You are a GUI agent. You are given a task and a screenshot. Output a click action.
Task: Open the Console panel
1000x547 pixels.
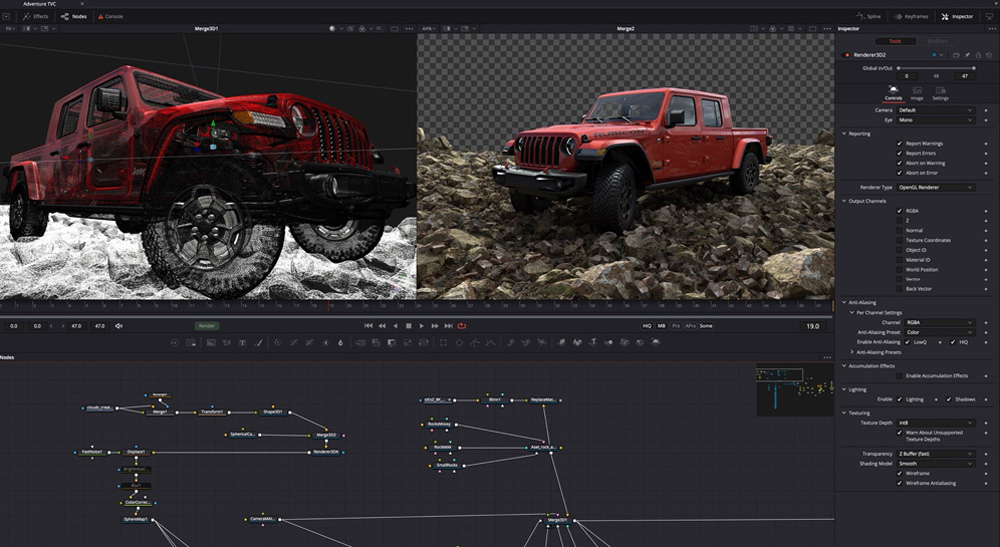[110, 17]
